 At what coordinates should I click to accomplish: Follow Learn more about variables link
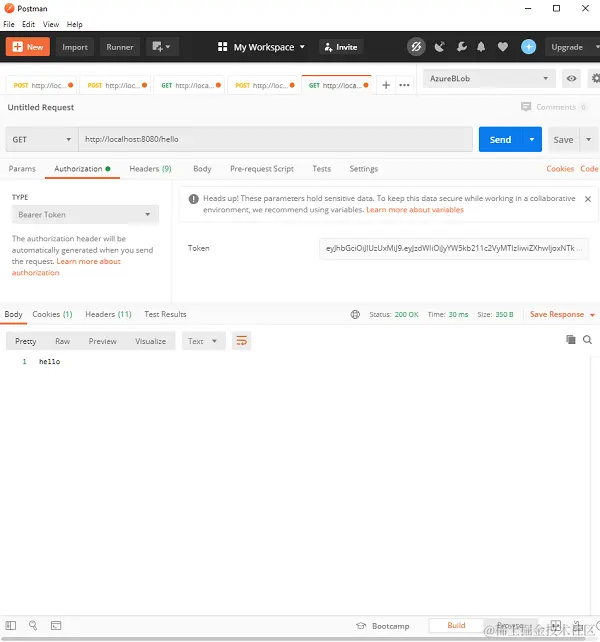coord(414,210)
